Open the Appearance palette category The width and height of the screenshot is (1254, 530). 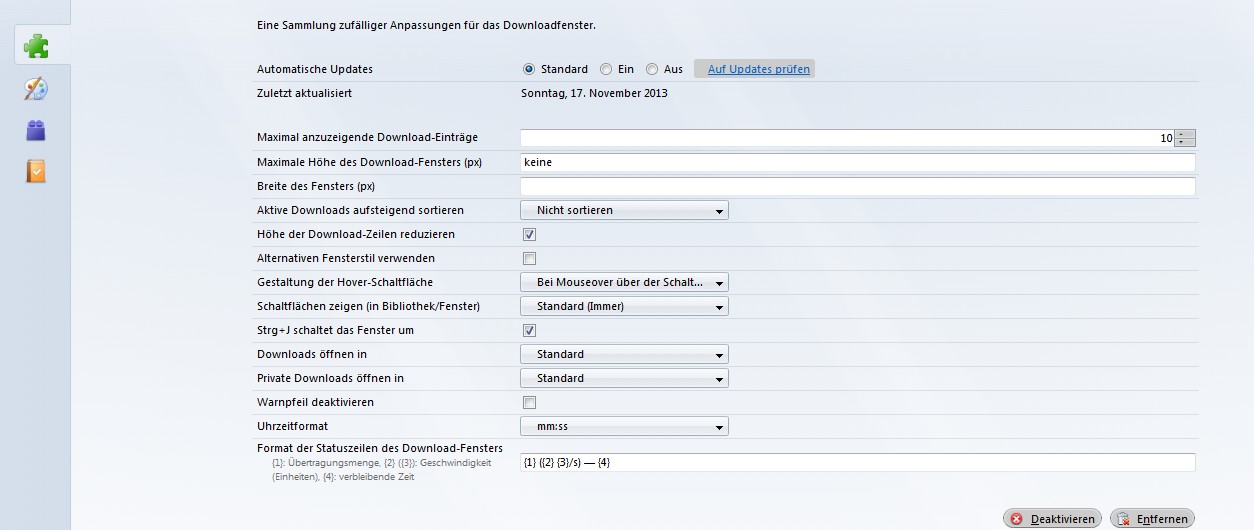(x=36, y=89)
